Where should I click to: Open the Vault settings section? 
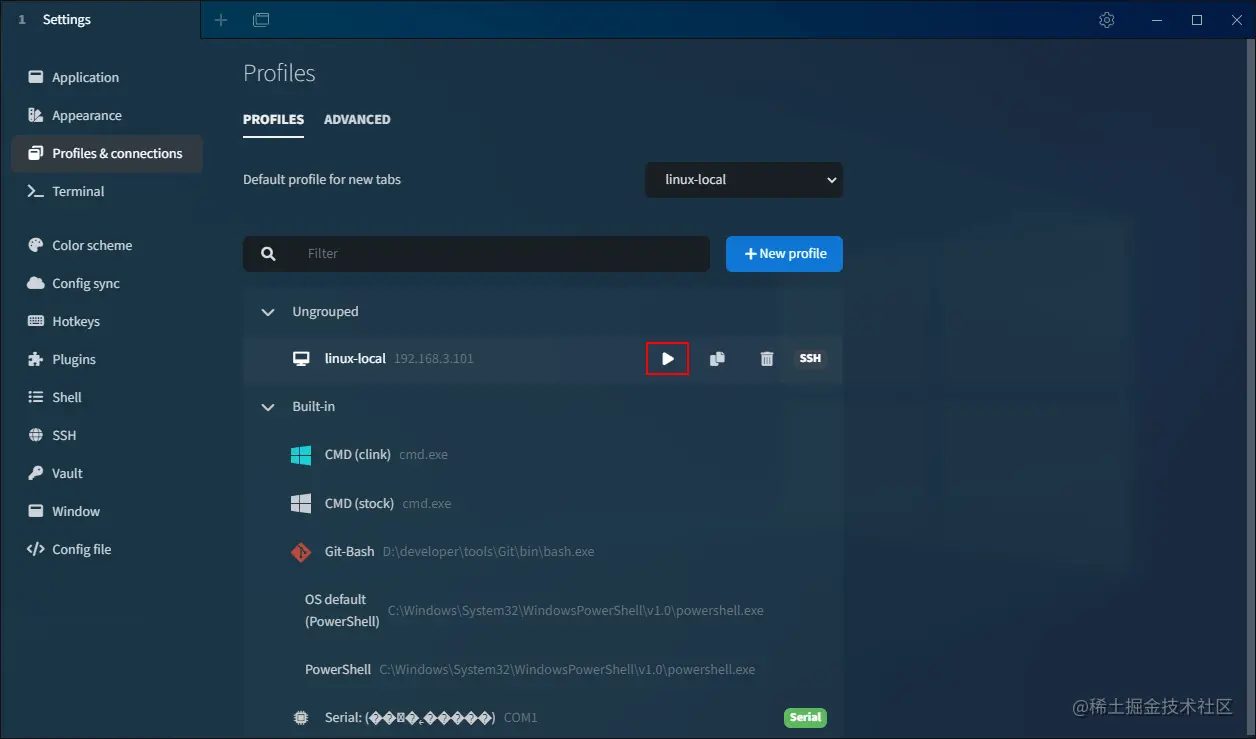pos(107,473)
